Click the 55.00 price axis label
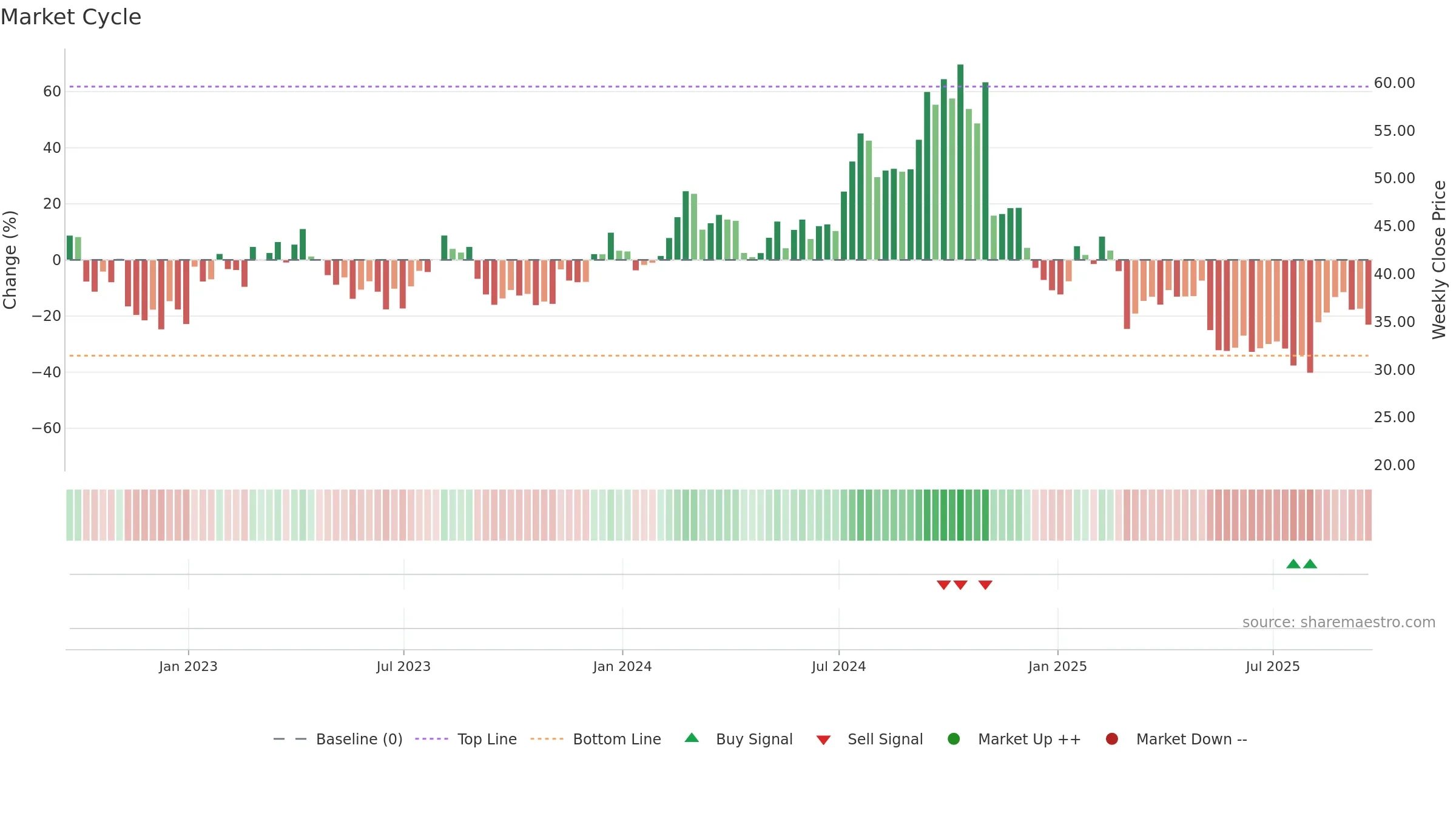 (1394, 131)
